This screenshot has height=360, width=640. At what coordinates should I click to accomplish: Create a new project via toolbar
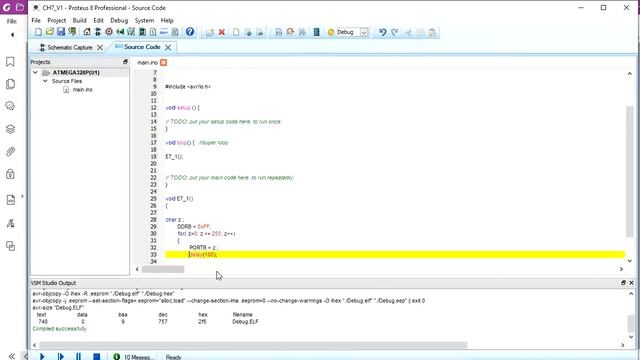tap(38, 32)
